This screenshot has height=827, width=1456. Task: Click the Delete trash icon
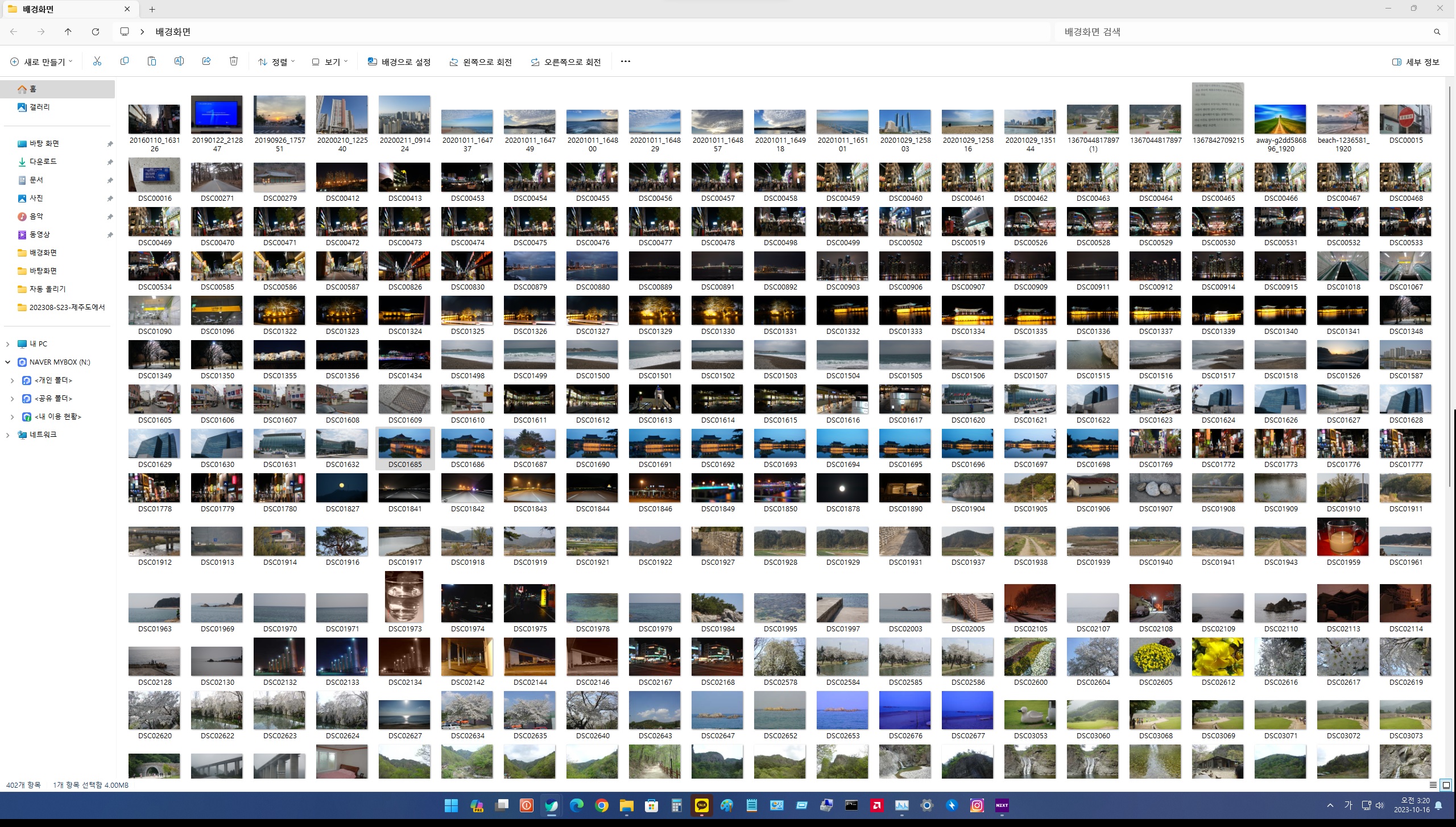pos(234,61)
